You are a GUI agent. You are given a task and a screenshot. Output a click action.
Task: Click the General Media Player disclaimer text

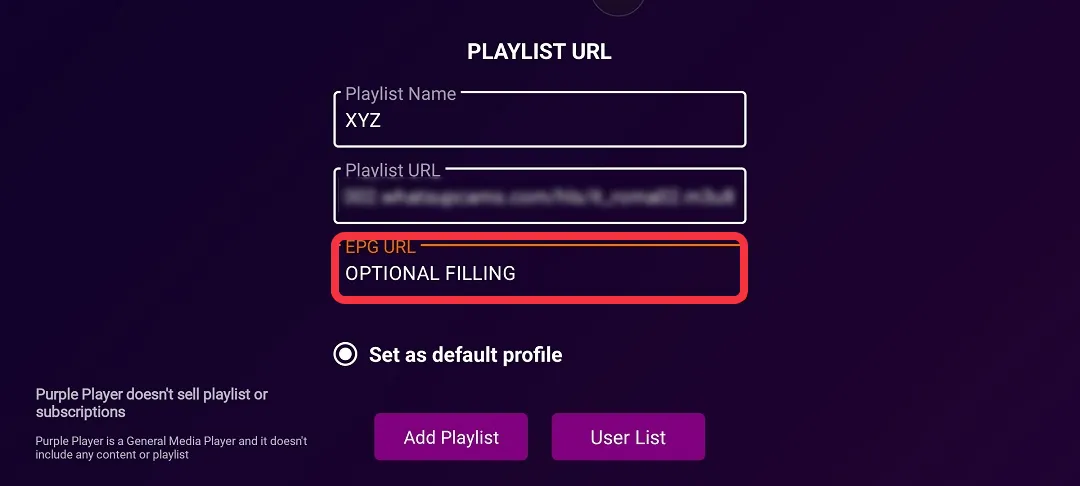(172, 447)
